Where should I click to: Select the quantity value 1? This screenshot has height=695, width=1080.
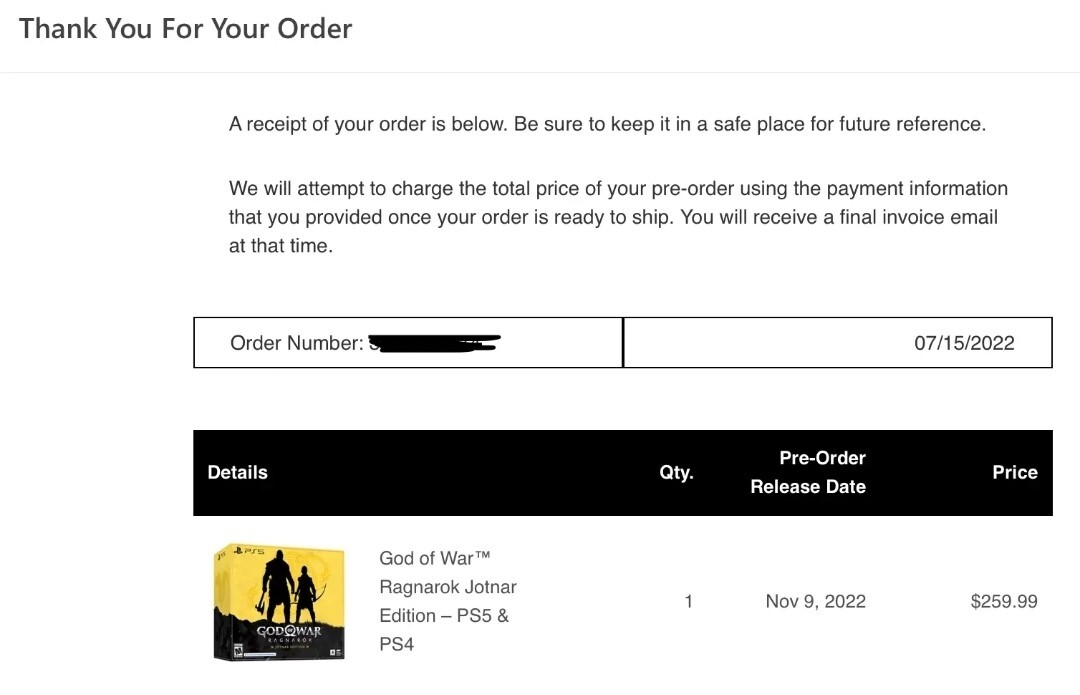tap(688, 601)
